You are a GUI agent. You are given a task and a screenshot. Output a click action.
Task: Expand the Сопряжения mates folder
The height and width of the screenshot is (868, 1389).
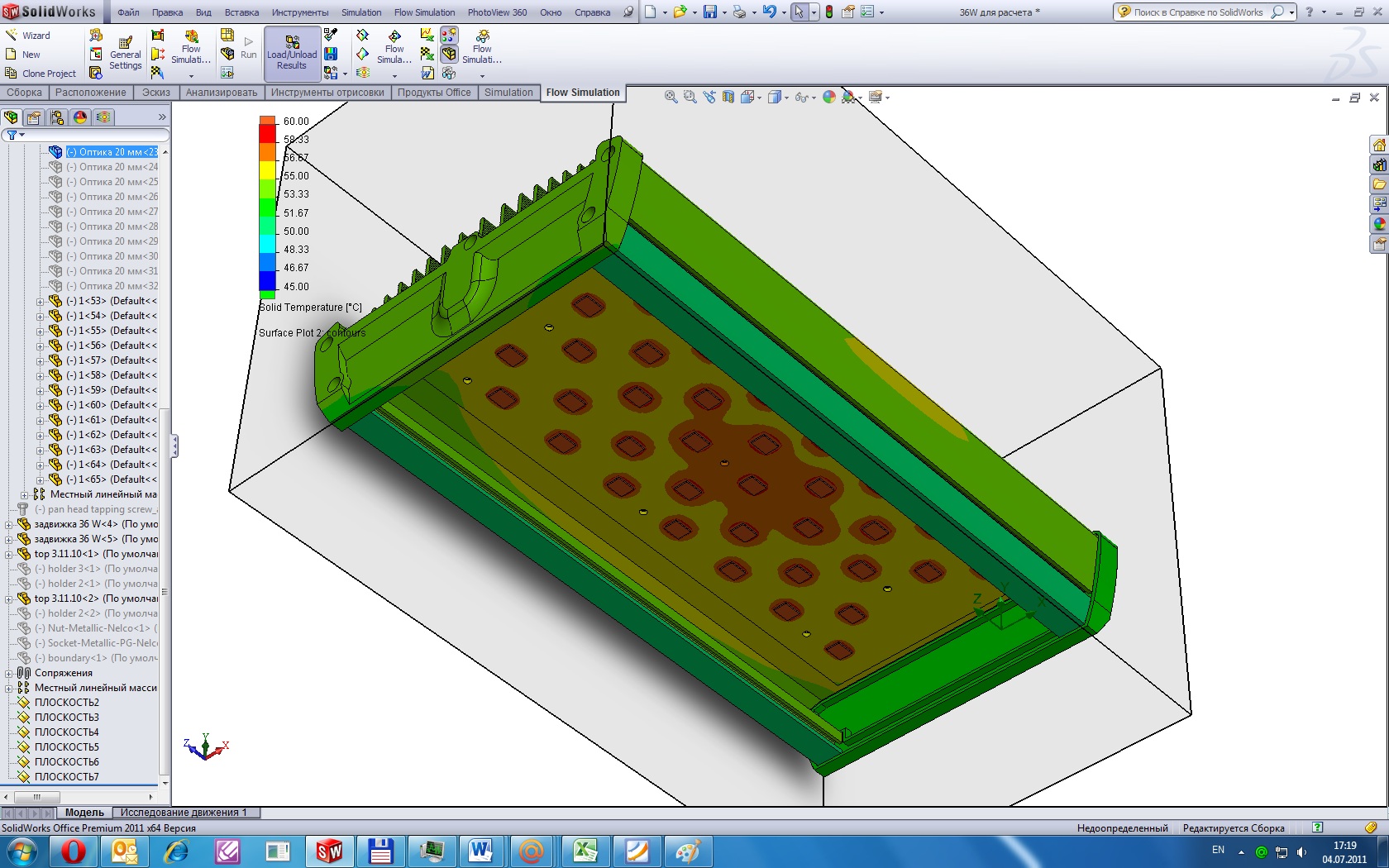(8, 674)
